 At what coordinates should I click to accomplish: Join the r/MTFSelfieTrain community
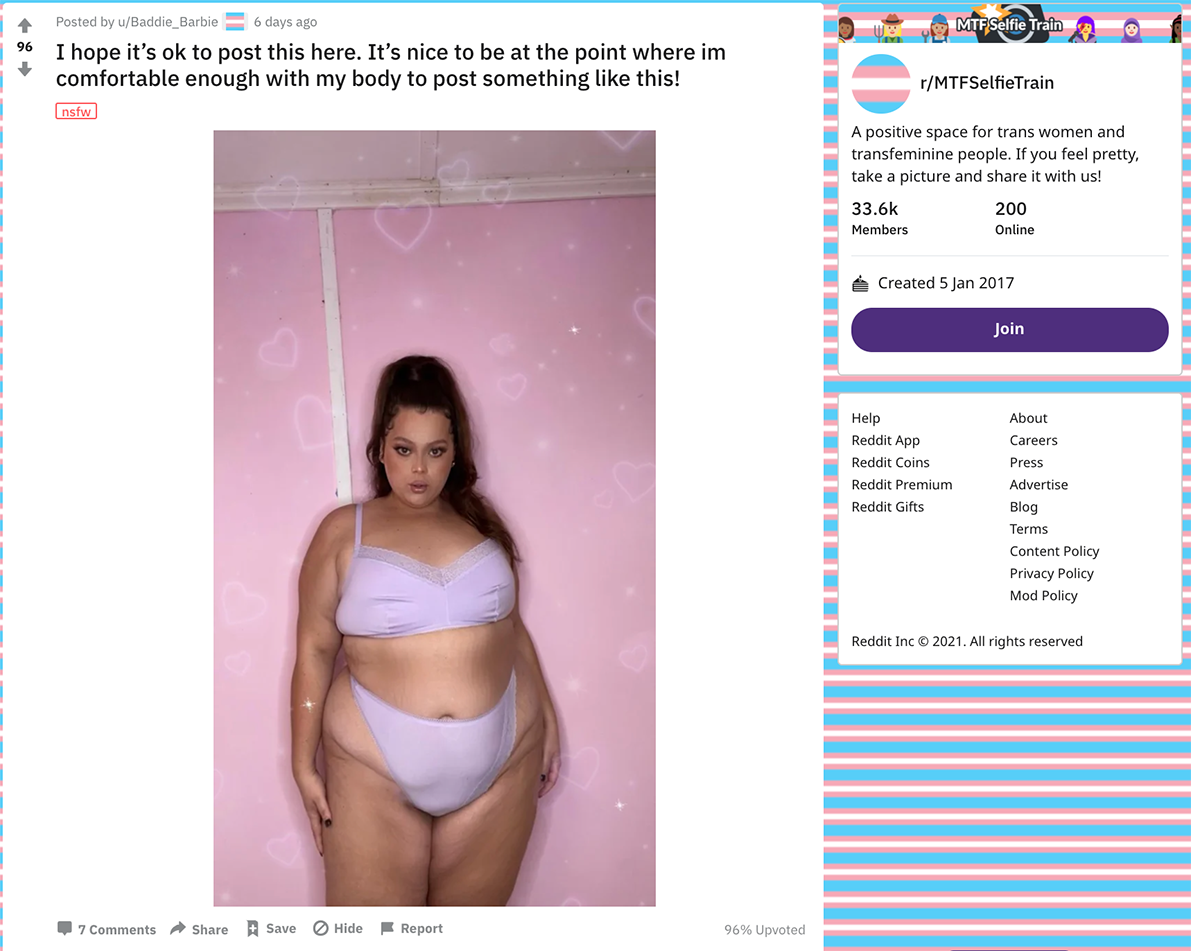coord(1009,329)
